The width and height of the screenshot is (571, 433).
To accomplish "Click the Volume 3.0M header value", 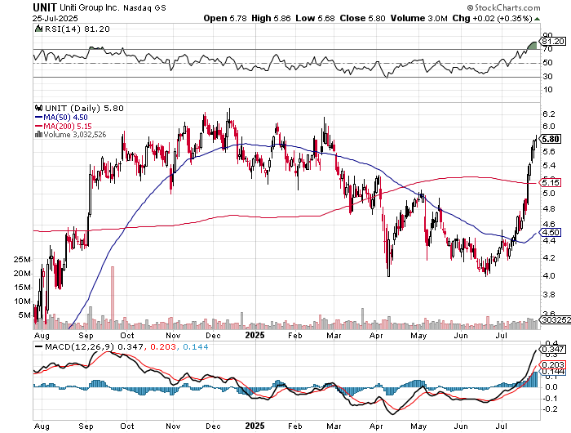I will [x=419, y=18].
